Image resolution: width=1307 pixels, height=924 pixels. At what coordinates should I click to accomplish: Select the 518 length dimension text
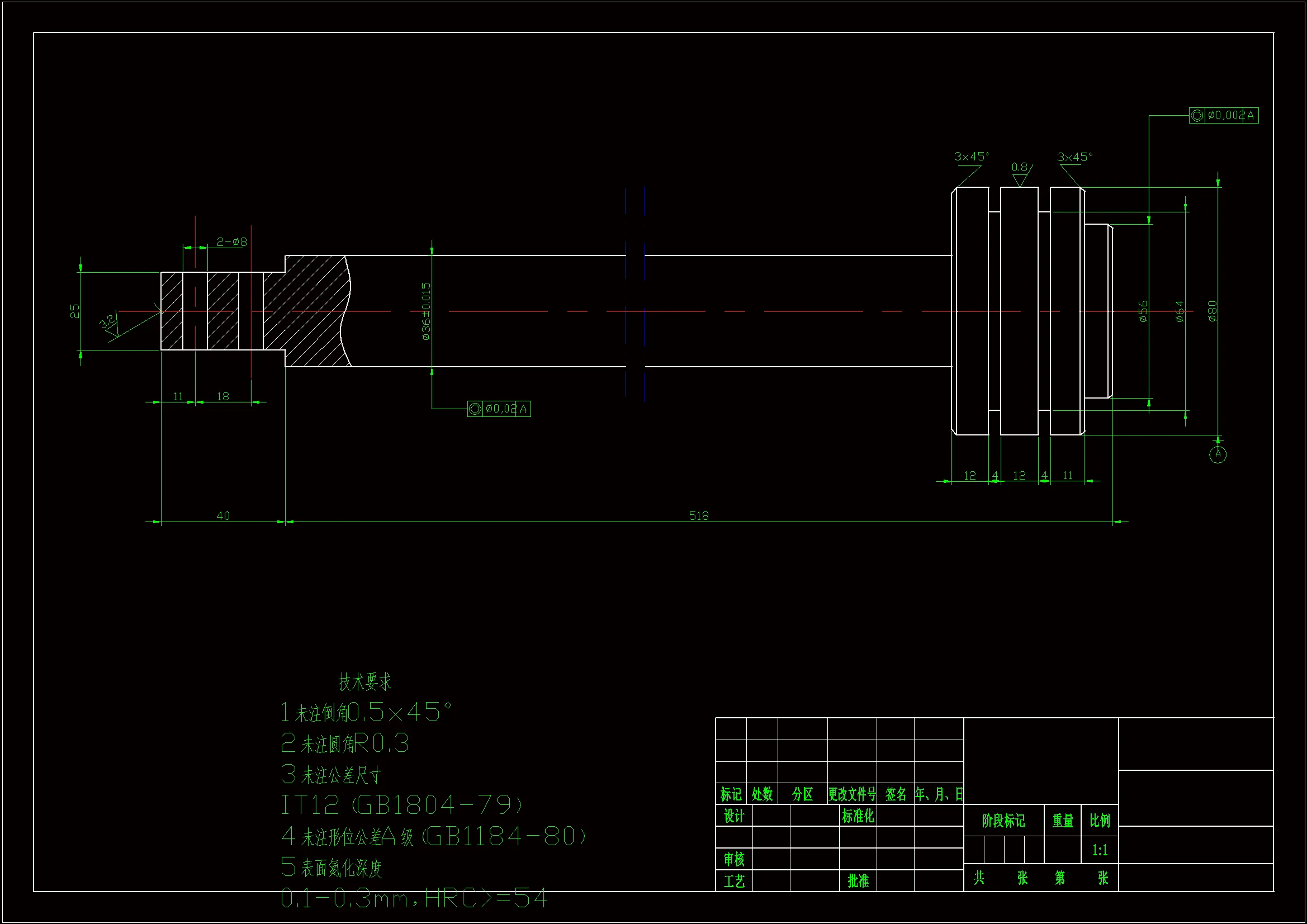tap(698, 516)
